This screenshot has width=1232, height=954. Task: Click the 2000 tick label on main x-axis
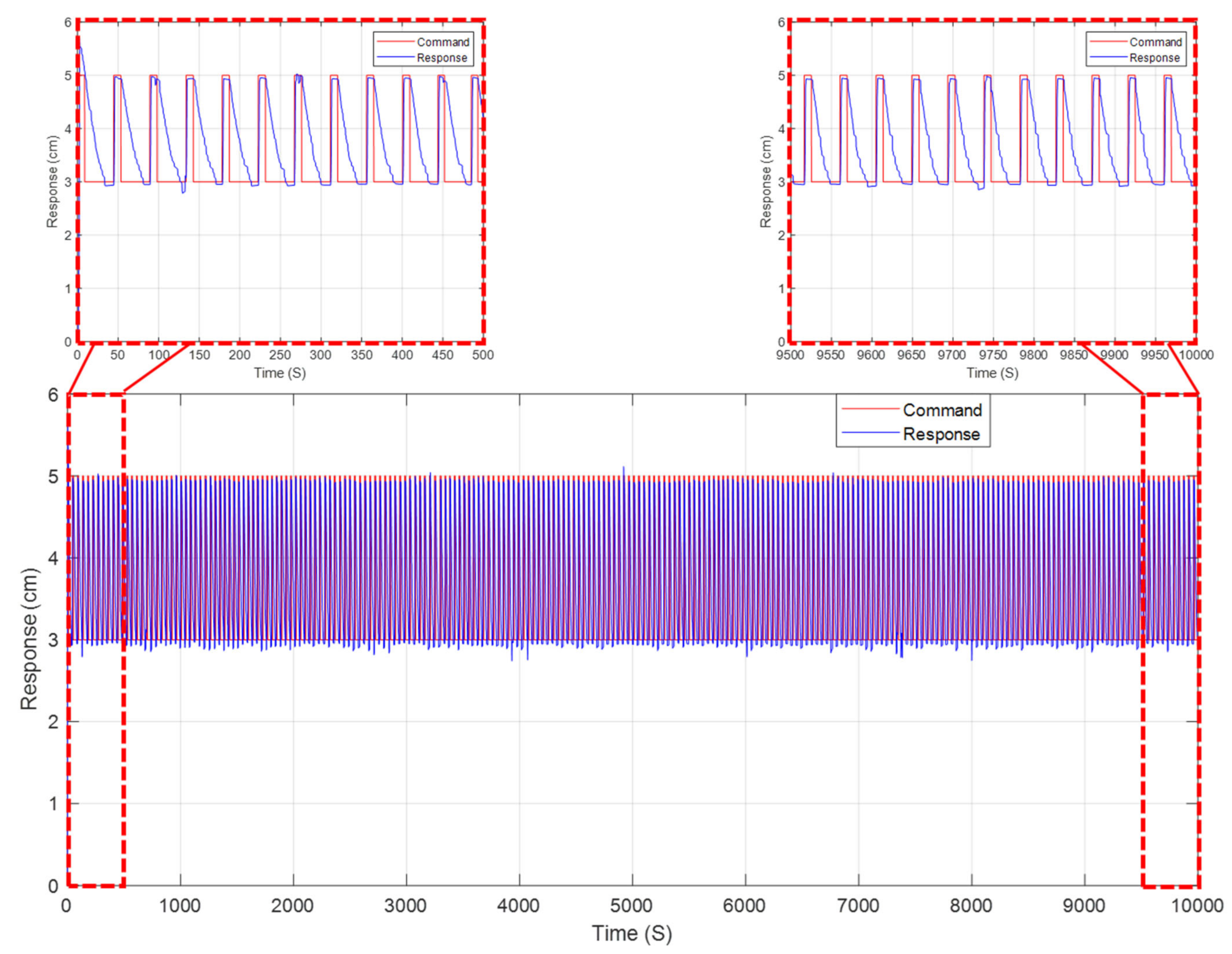pyautogui.click(x=292, y=906)
